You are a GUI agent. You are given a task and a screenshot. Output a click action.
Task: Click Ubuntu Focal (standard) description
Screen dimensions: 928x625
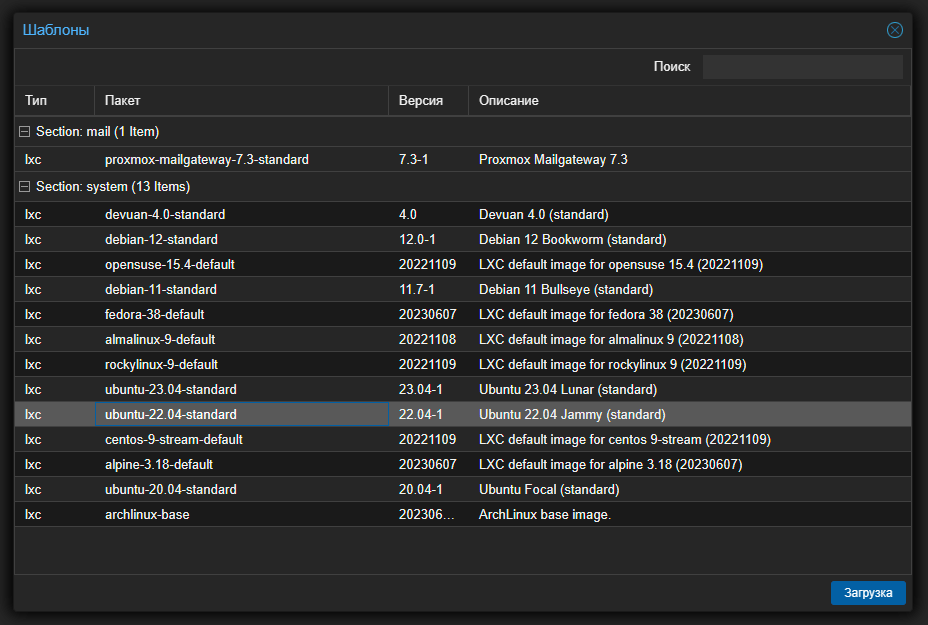[549, 489]
